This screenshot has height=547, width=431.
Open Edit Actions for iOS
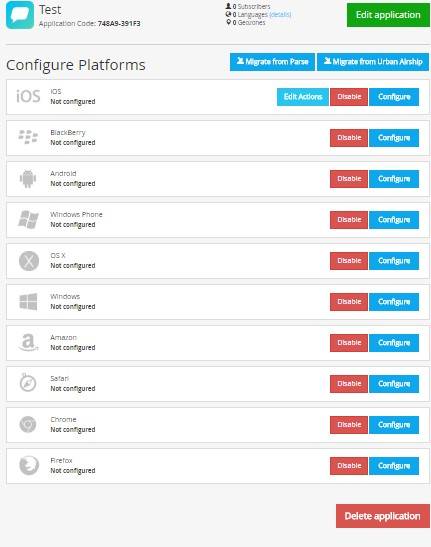(x=303, y=97)
